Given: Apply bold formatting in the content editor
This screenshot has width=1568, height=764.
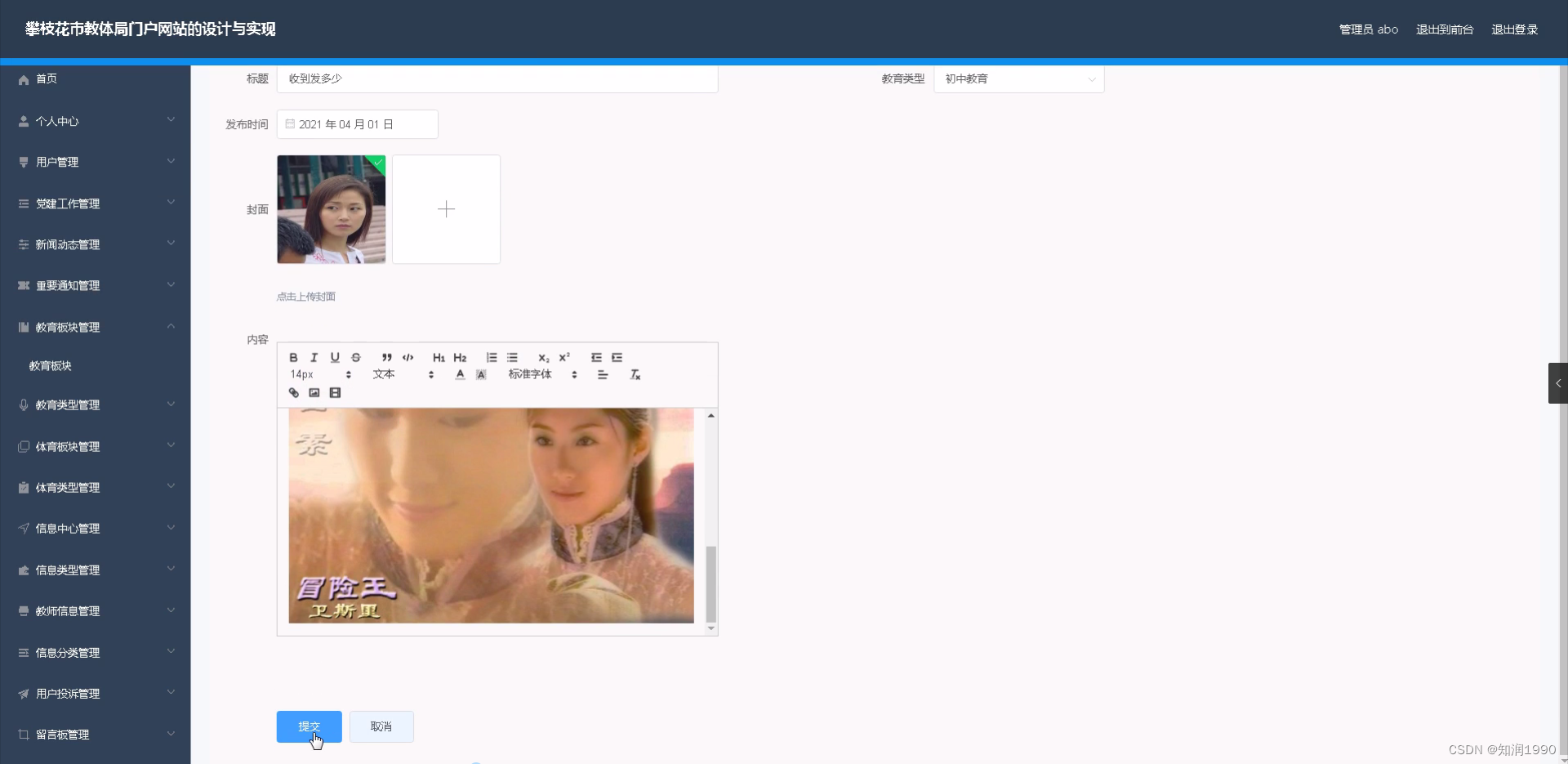Looking at the screenshot, I should coord(293,357).
